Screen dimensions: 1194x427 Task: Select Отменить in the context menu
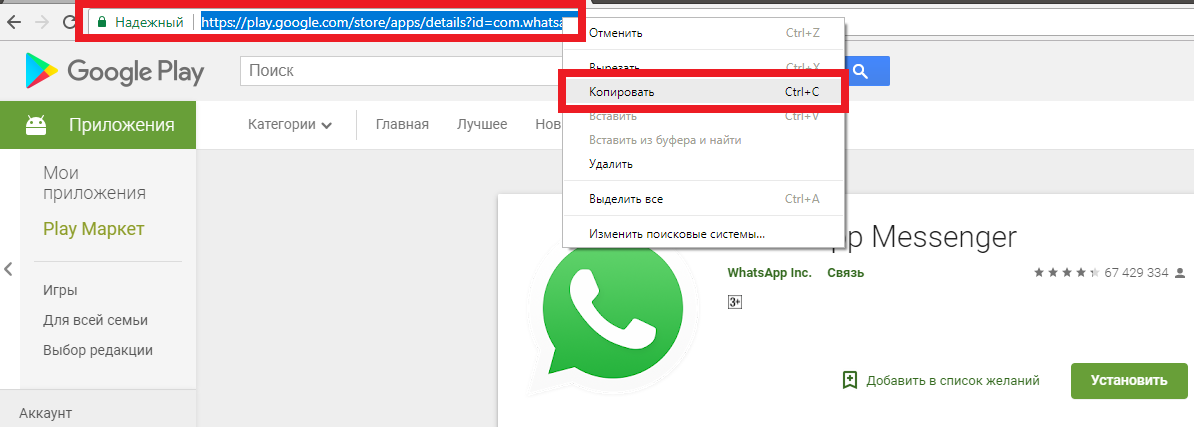[703, 33]
